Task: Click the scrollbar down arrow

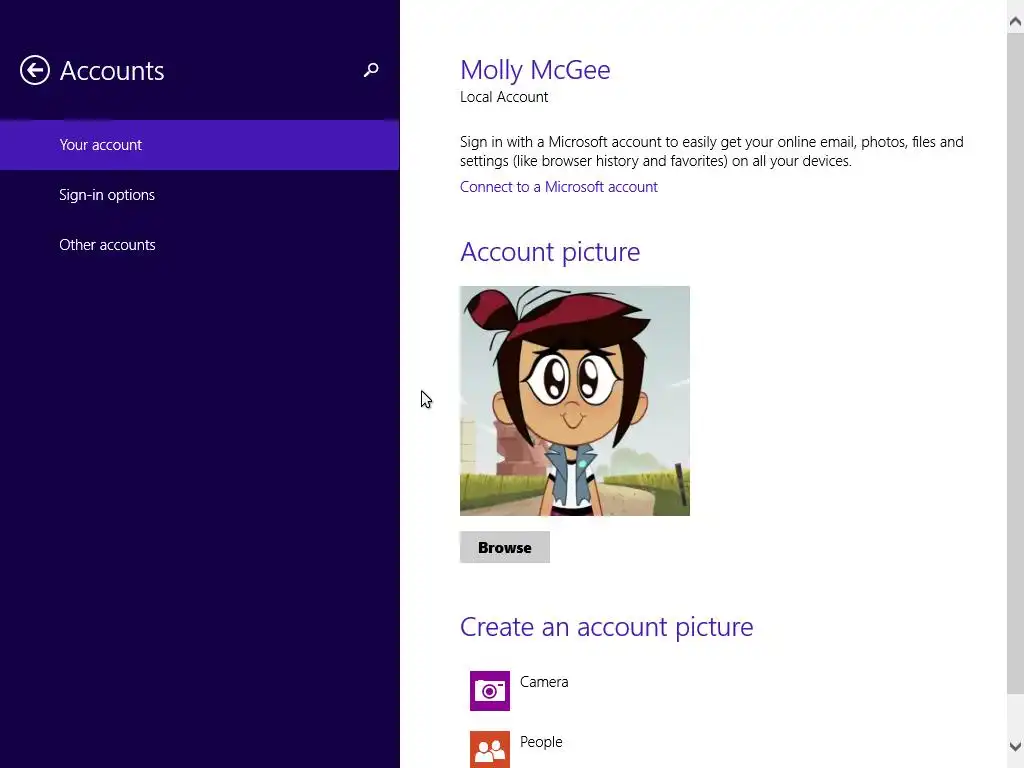Action: click(1015, 746)
